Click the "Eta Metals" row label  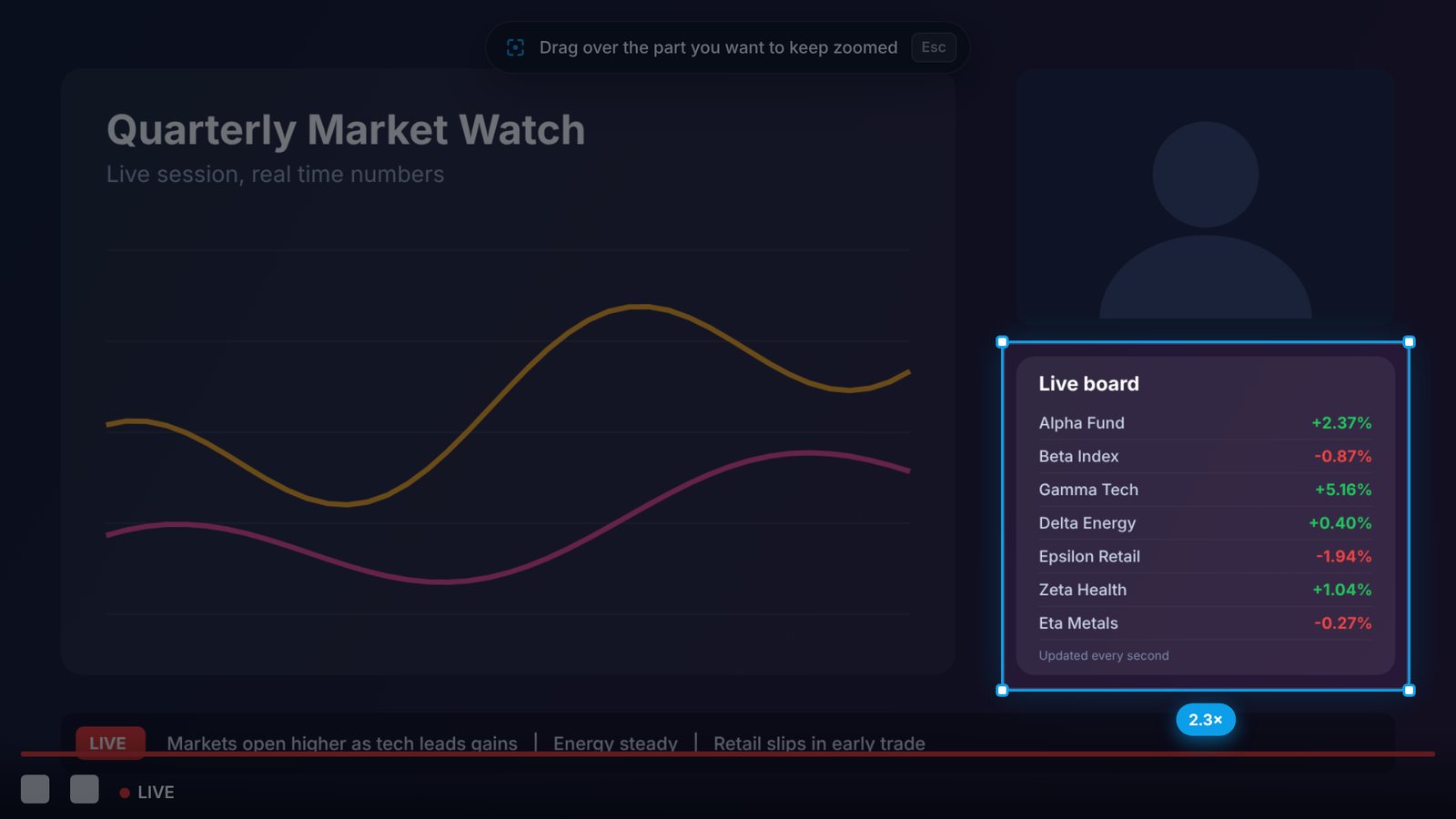1078,623
